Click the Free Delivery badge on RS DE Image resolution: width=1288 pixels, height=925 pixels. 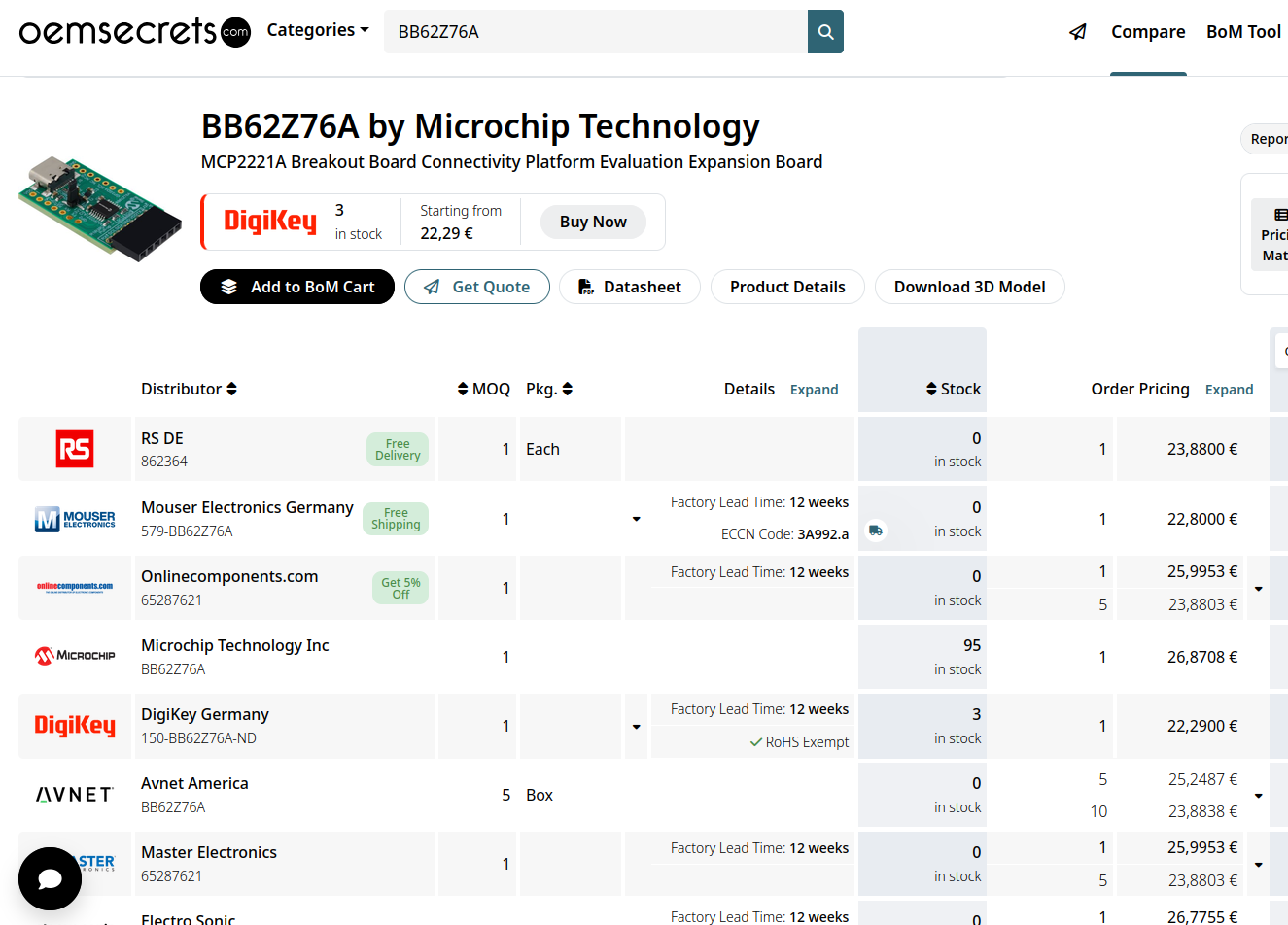(x=398, y=449)
